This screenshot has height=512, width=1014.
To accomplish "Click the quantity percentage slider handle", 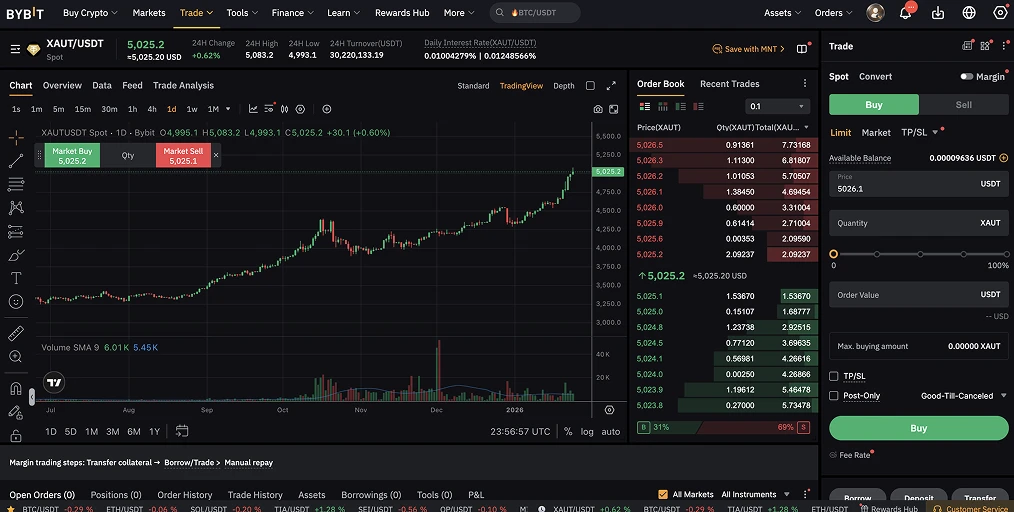I will coord(834,254).
